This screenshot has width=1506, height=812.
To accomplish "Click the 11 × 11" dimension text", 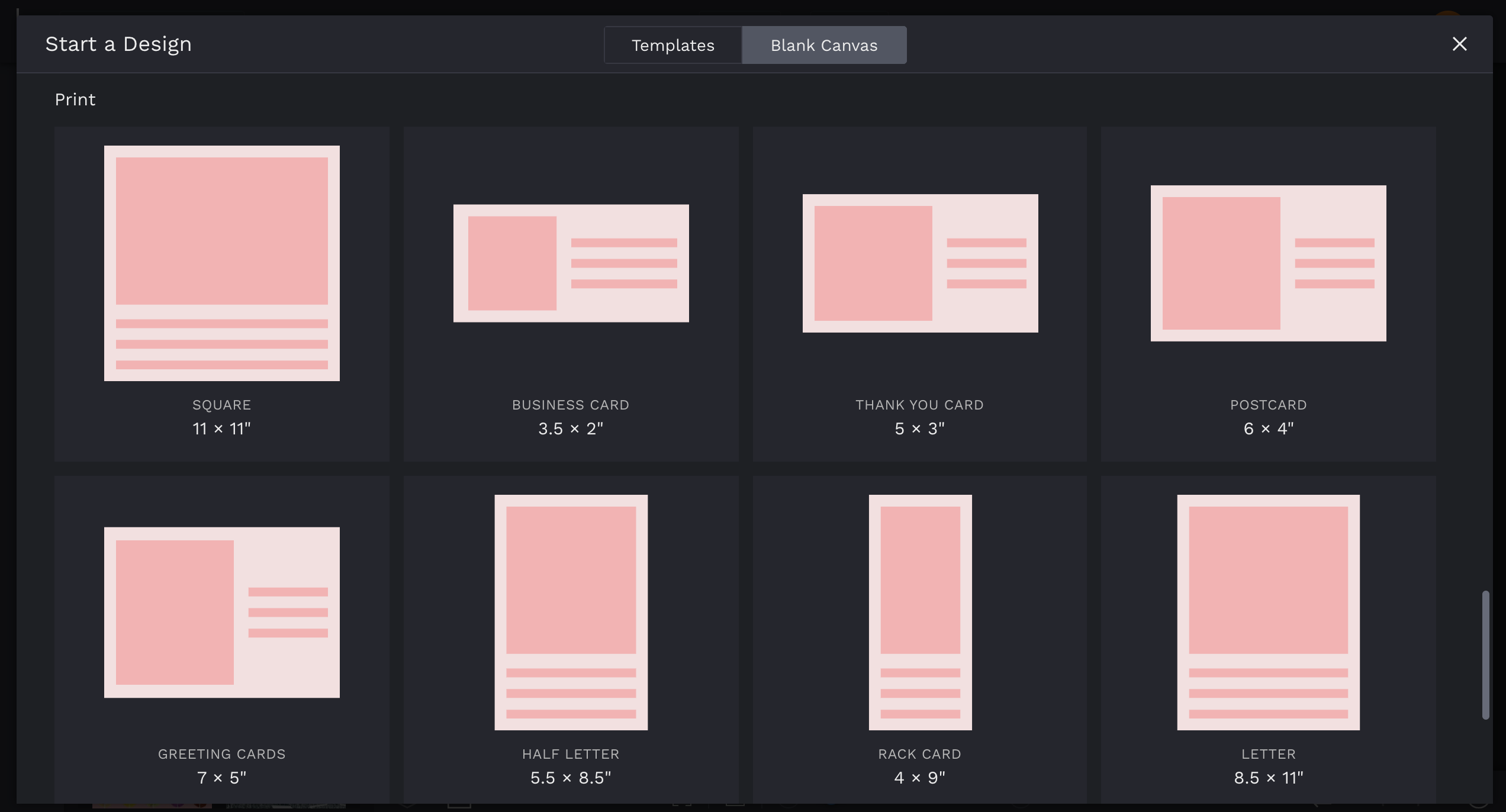I will (x=222, y=428).
